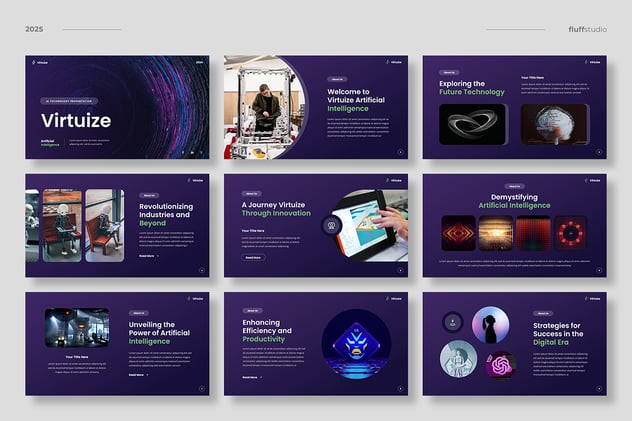
Task: Click Read More on Enhancing Efficiency slide
Action: (251, 377)
